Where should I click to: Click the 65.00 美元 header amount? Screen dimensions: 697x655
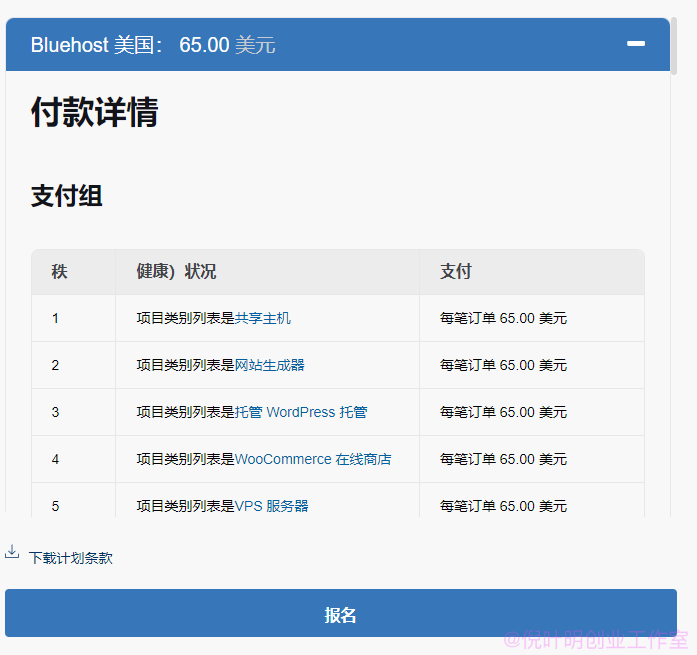click(x=227, y=45)
